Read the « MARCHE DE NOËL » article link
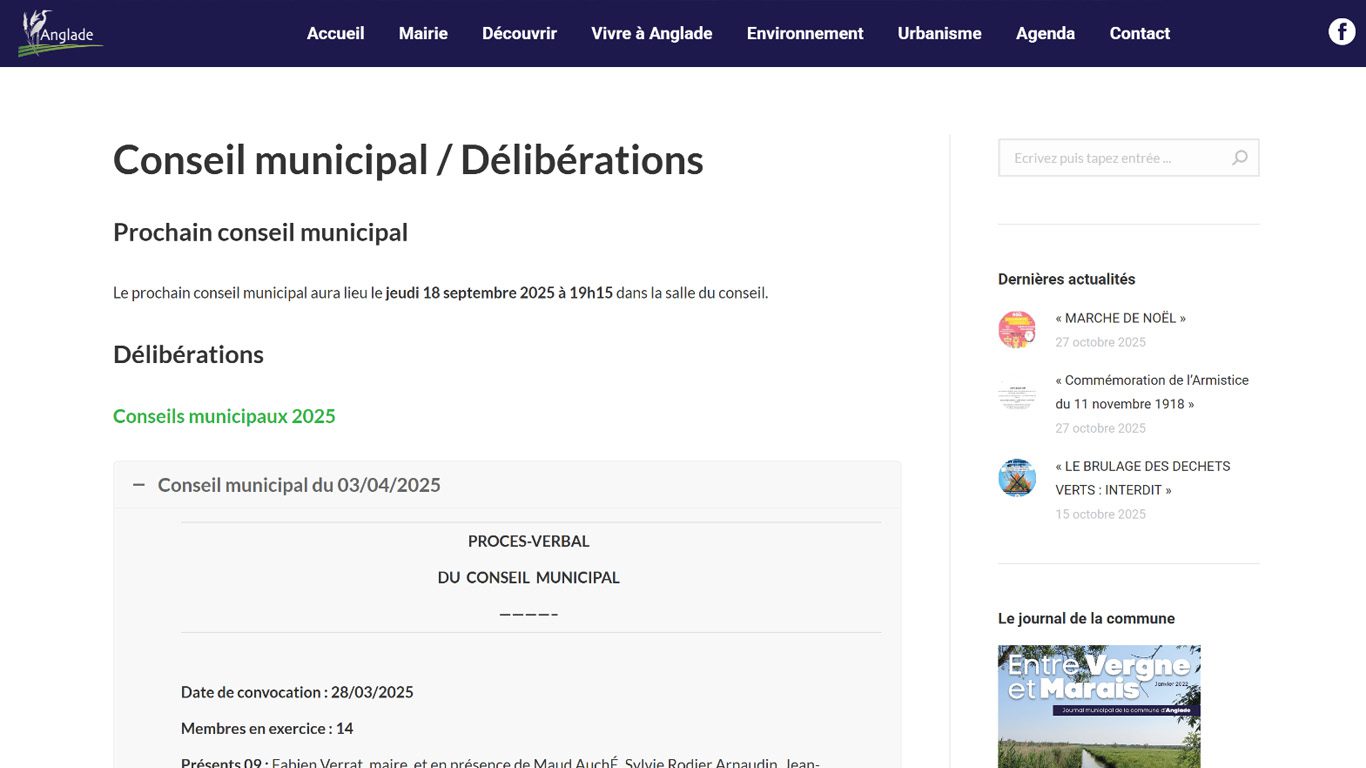 click(x=1120, y=318)
